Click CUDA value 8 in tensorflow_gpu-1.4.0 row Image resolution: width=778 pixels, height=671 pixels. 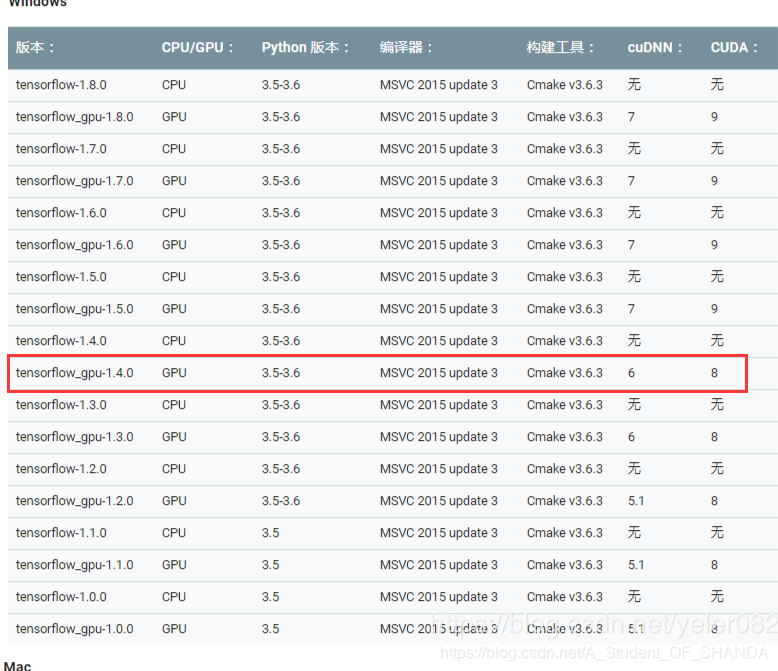click(714, 373)
